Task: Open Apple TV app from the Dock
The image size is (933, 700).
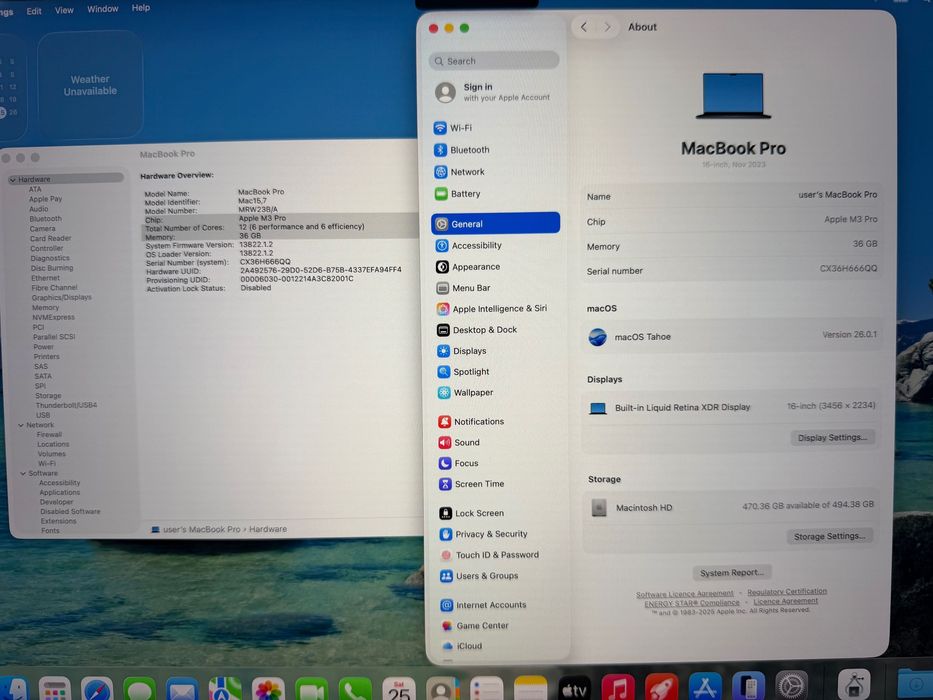Action: point(574,689)
